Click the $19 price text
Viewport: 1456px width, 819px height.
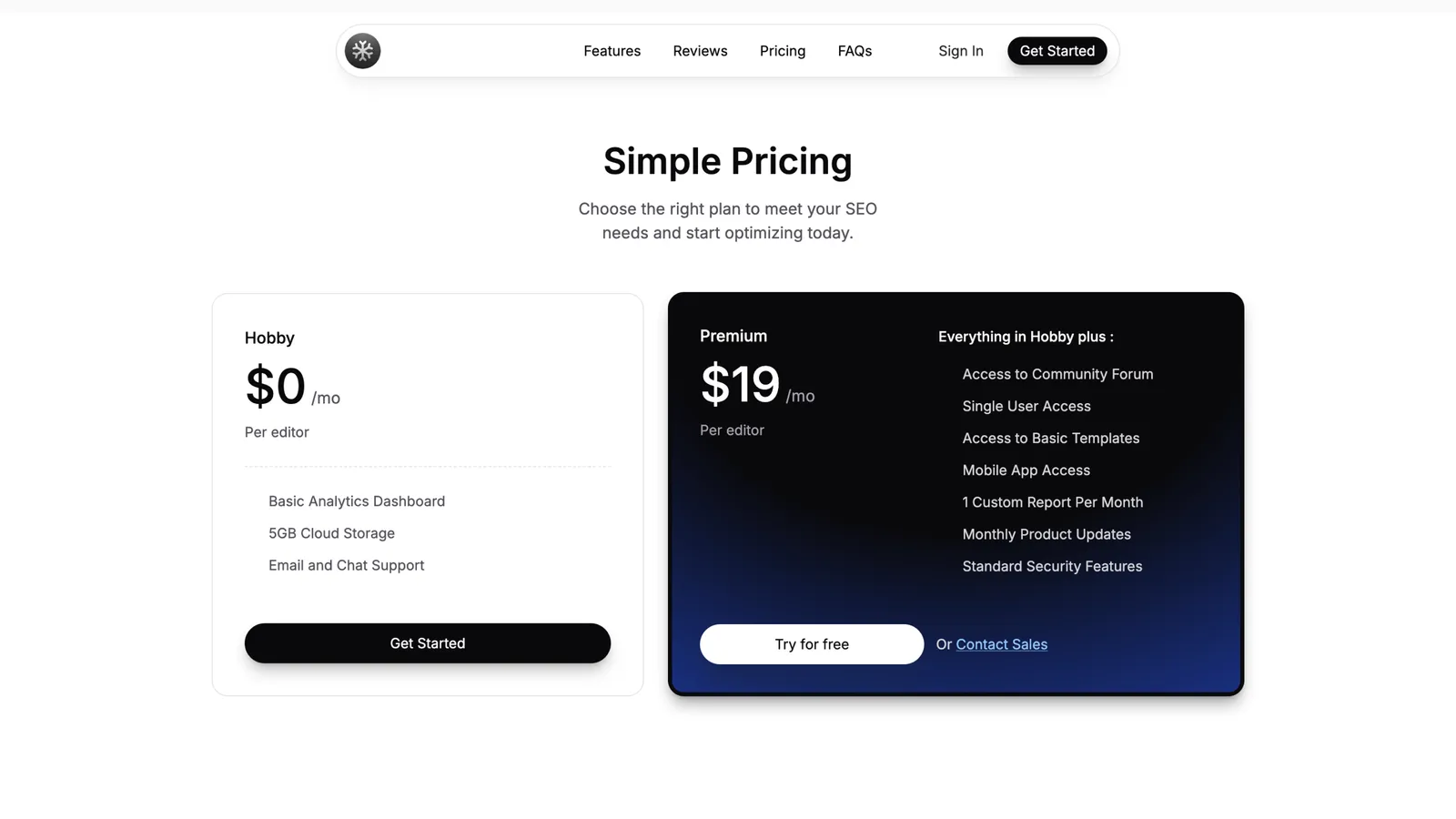[x=740, y=384]
